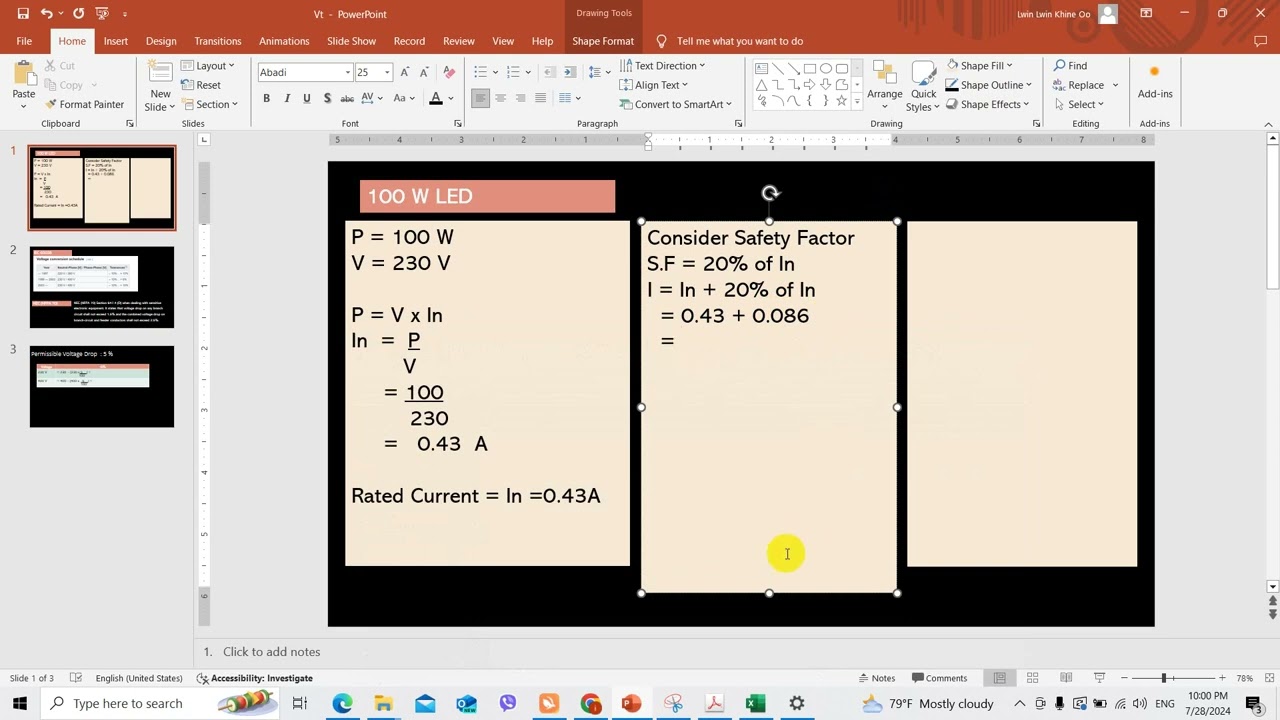Switch to the Design tab
Image resolution: width=1280 pixels, height=720 pixels.
pos(161,41)
